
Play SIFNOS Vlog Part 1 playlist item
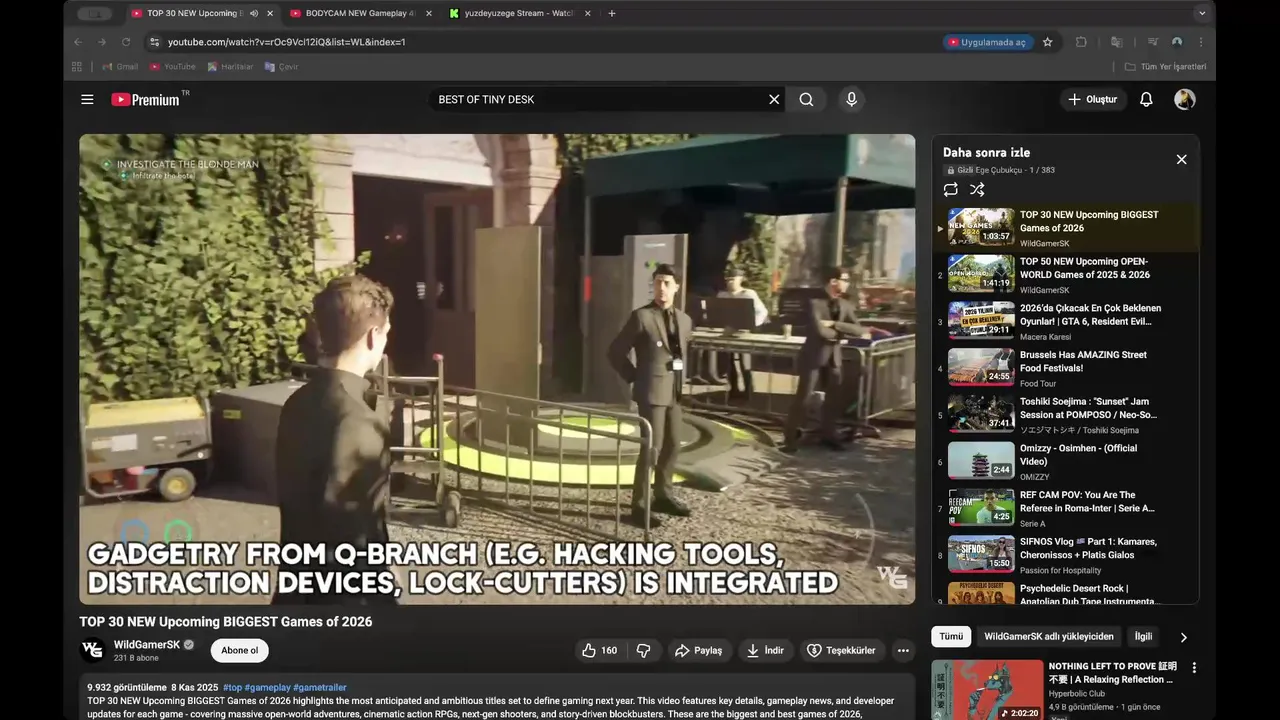click(x=1065, y=555)
